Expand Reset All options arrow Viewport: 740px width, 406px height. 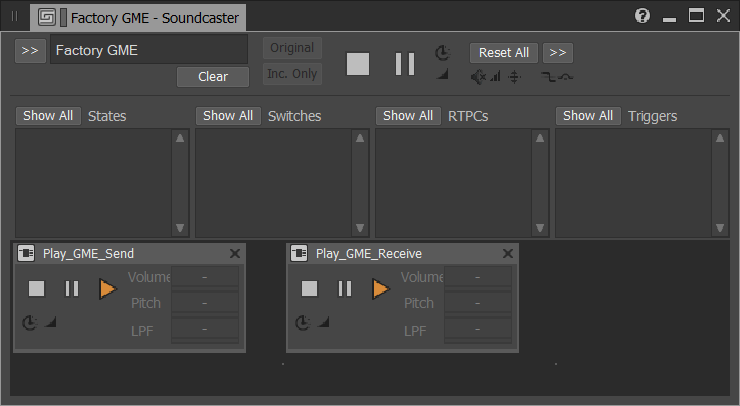pos(558,52)
